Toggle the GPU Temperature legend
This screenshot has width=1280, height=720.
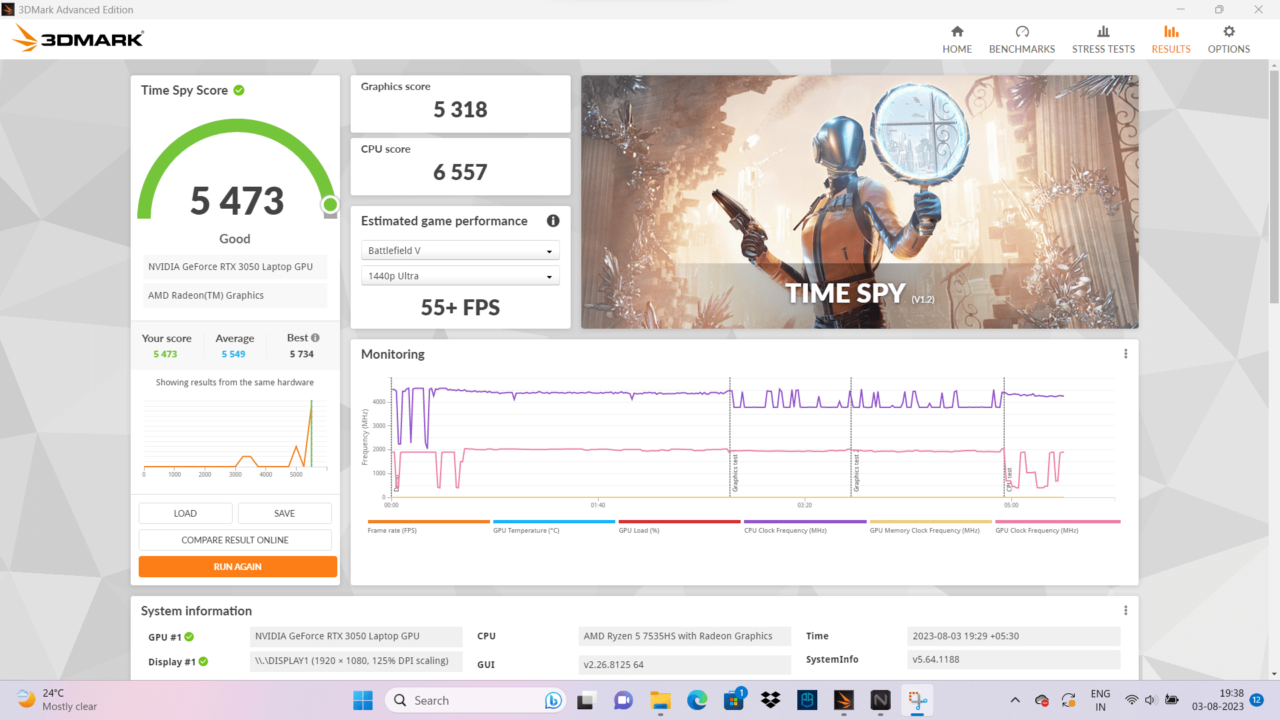(554, 527)
